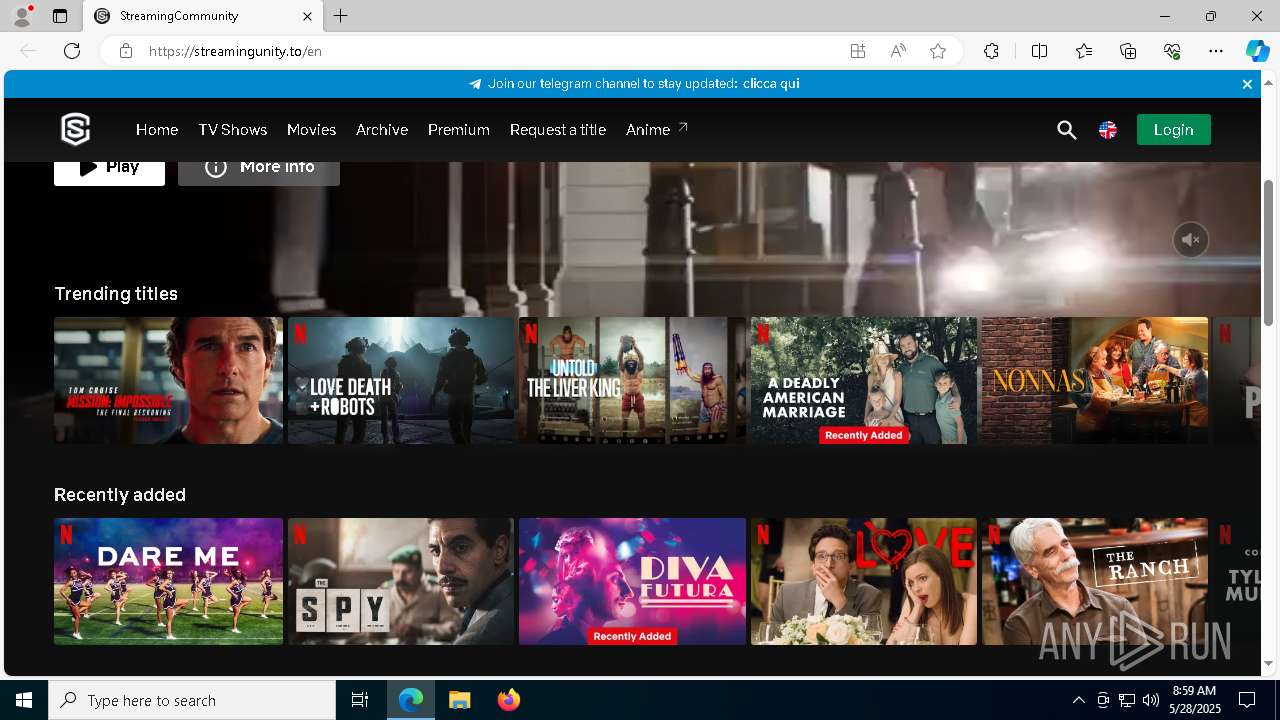The image size is (1280, 720).
Task: Open A Deadly American Marriage thumbnail
Action: [864, 381]
